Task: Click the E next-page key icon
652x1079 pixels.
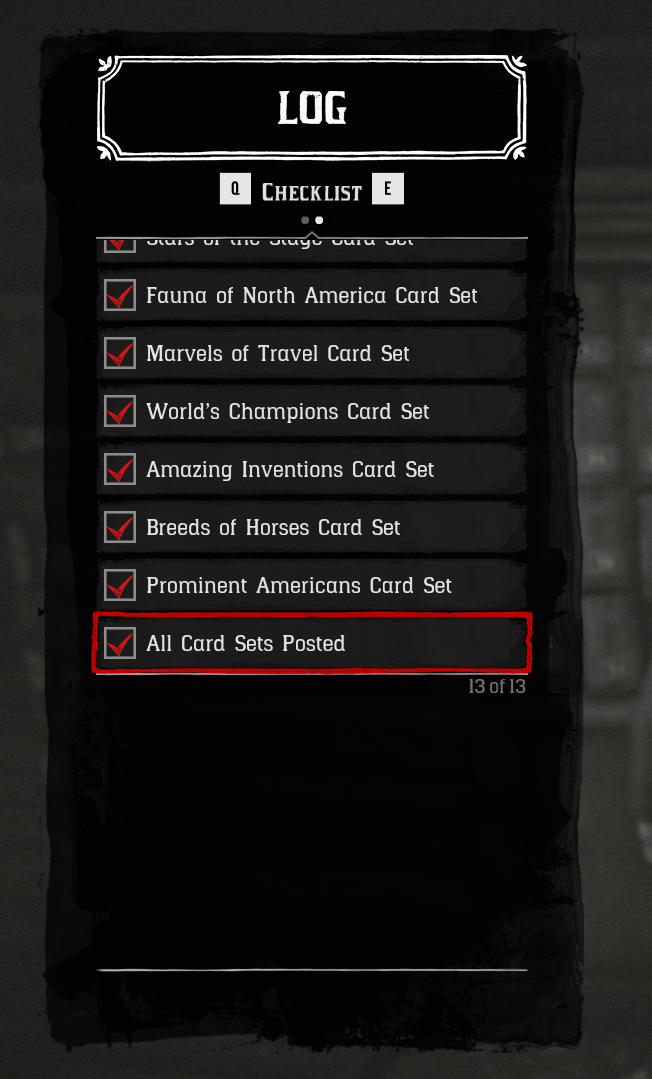Action: (x=388, y=189)
